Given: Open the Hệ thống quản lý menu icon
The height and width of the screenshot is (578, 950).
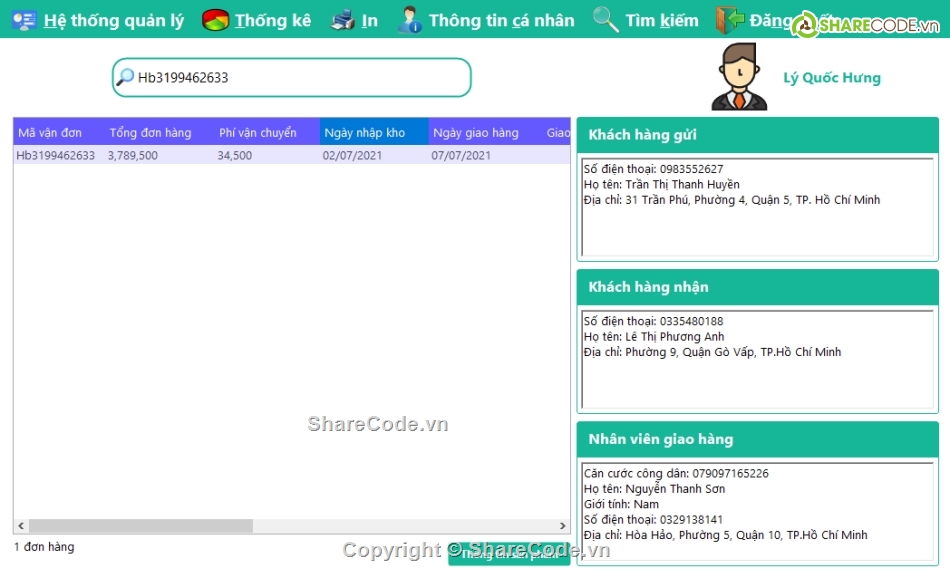Looking at the screenshot, I should [x=24, y=20].
